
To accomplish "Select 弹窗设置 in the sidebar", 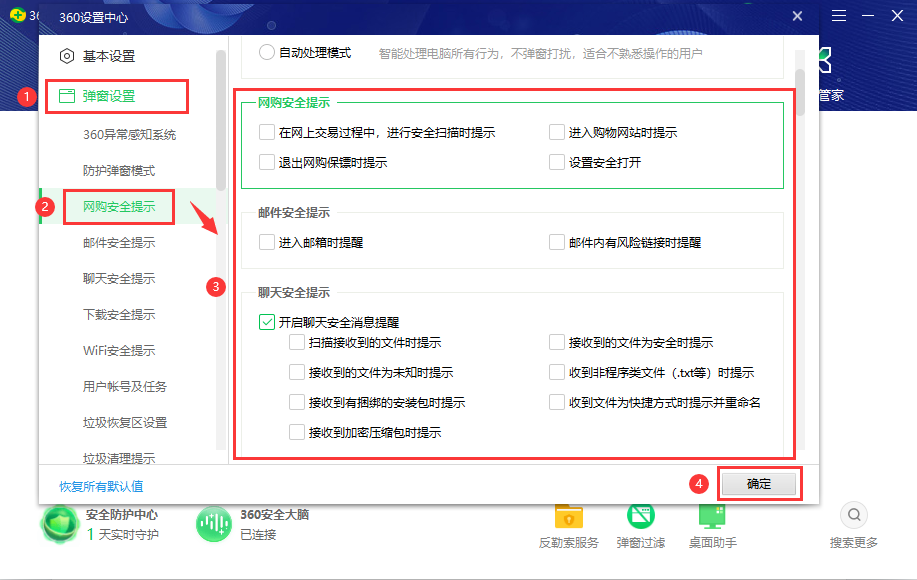I will pyautogui.click(x=111, y=96).
